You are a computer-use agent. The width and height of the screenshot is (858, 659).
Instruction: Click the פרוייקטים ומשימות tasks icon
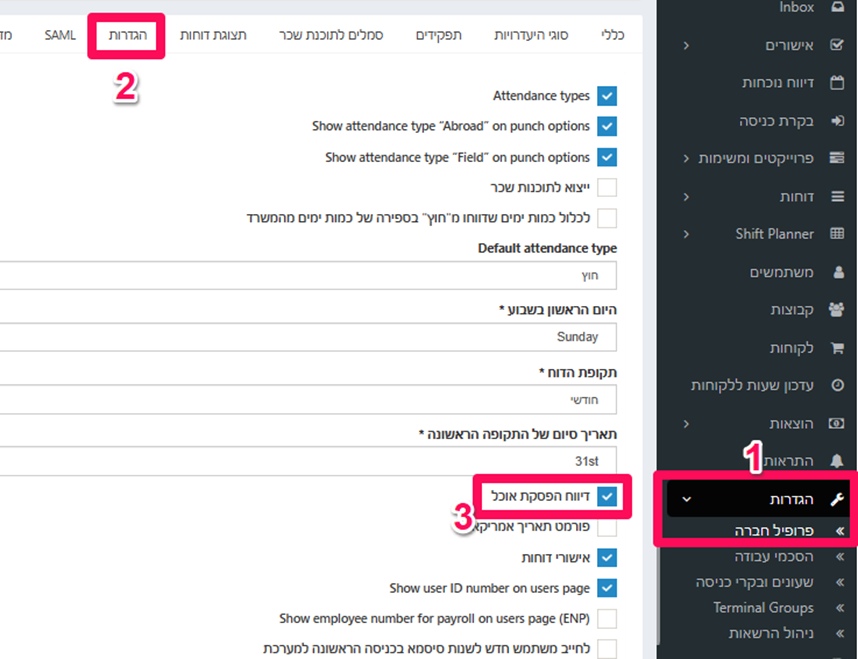pos(837,158)
